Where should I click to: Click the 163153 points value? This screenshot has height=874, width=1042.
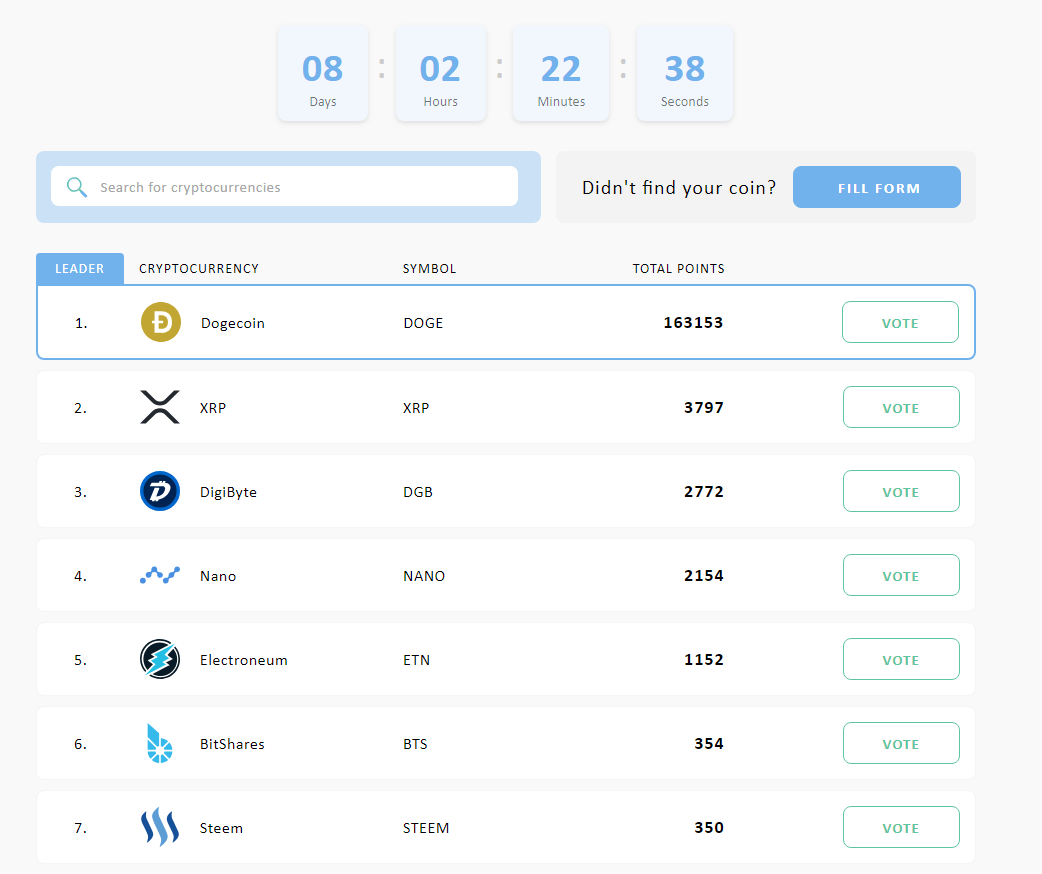pos(693,322)
